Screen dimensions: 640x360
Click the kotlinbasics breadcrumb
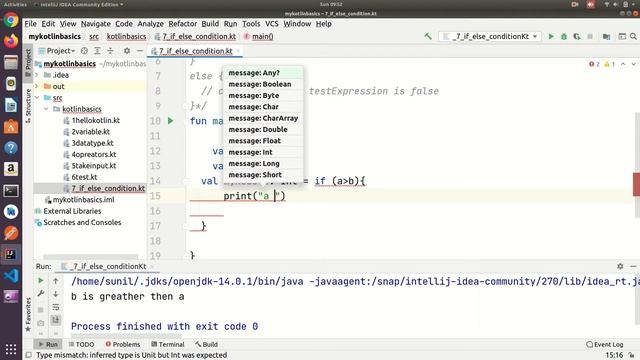pos(126,36)
